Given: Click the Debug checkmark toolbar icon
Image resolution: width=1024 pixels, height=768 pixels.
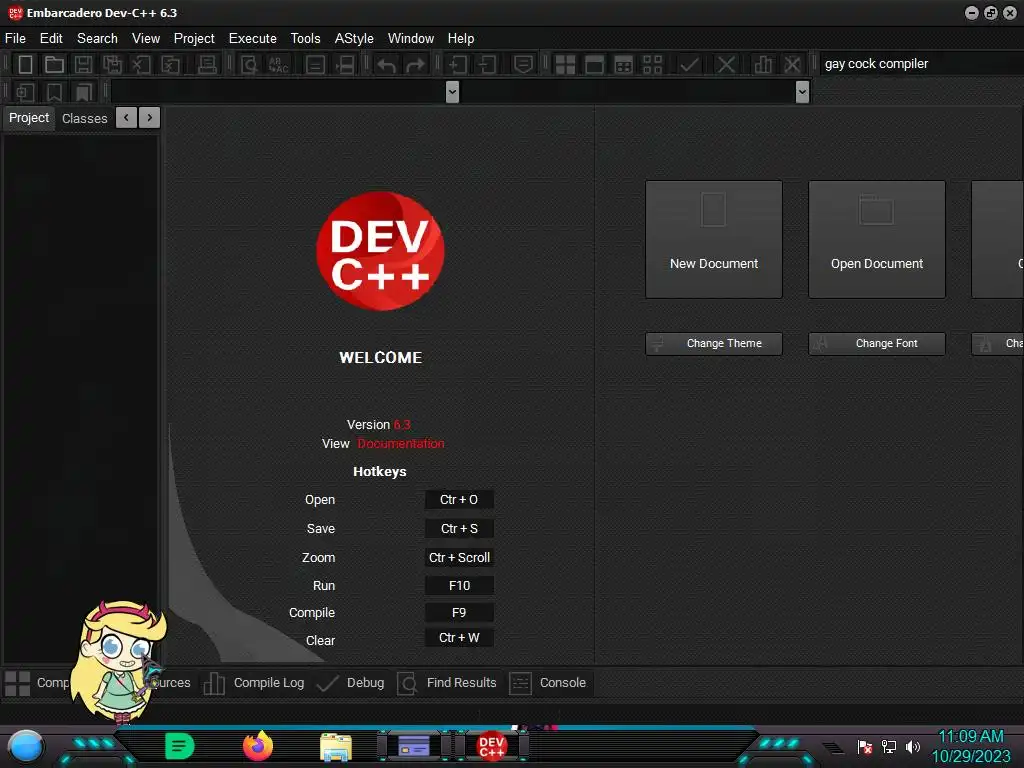Looking at the screenshot, I should tap(689, 64).
